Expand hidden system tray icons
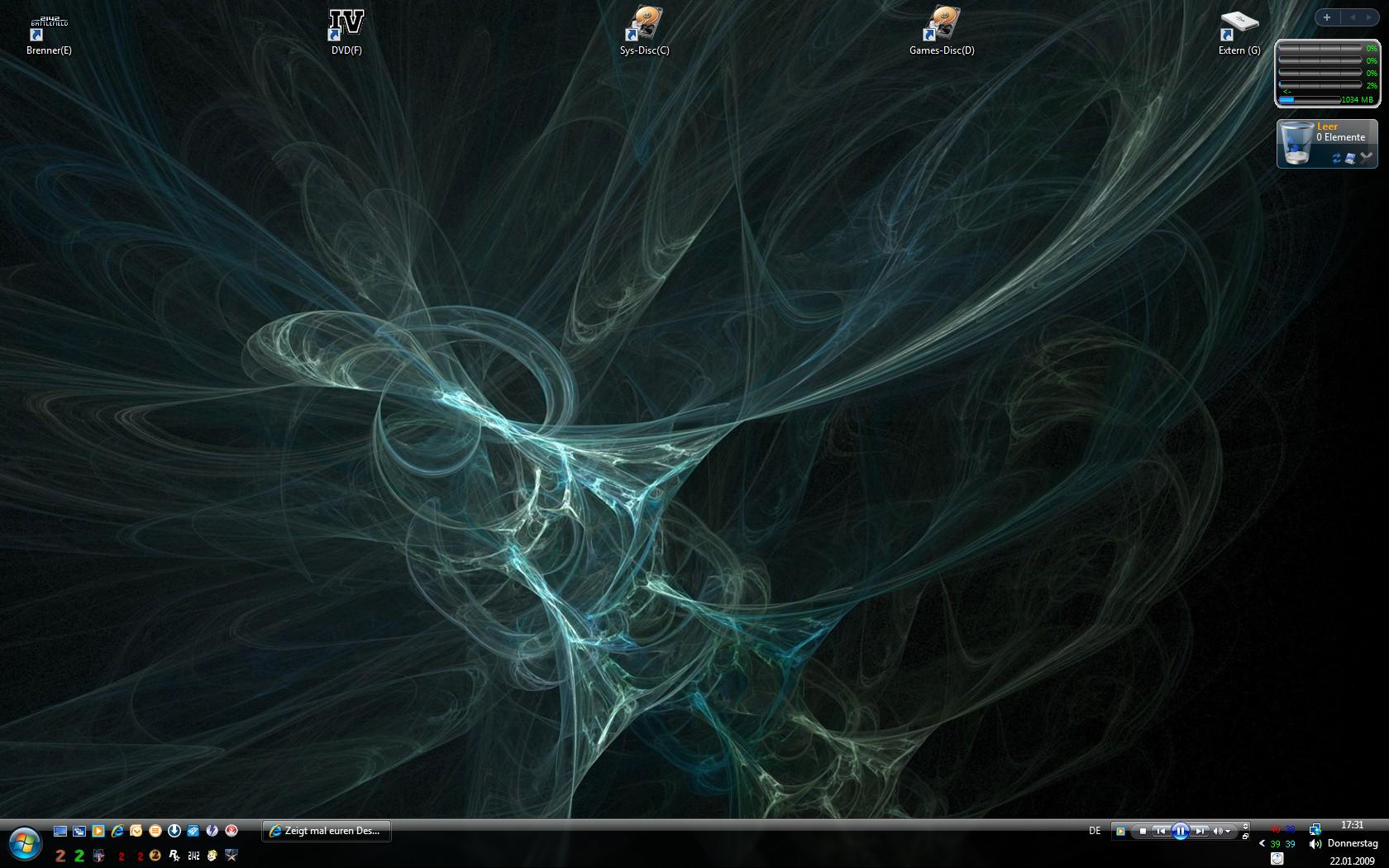1389x868 pixels. pyautogui.click(x=1262, y=844)
